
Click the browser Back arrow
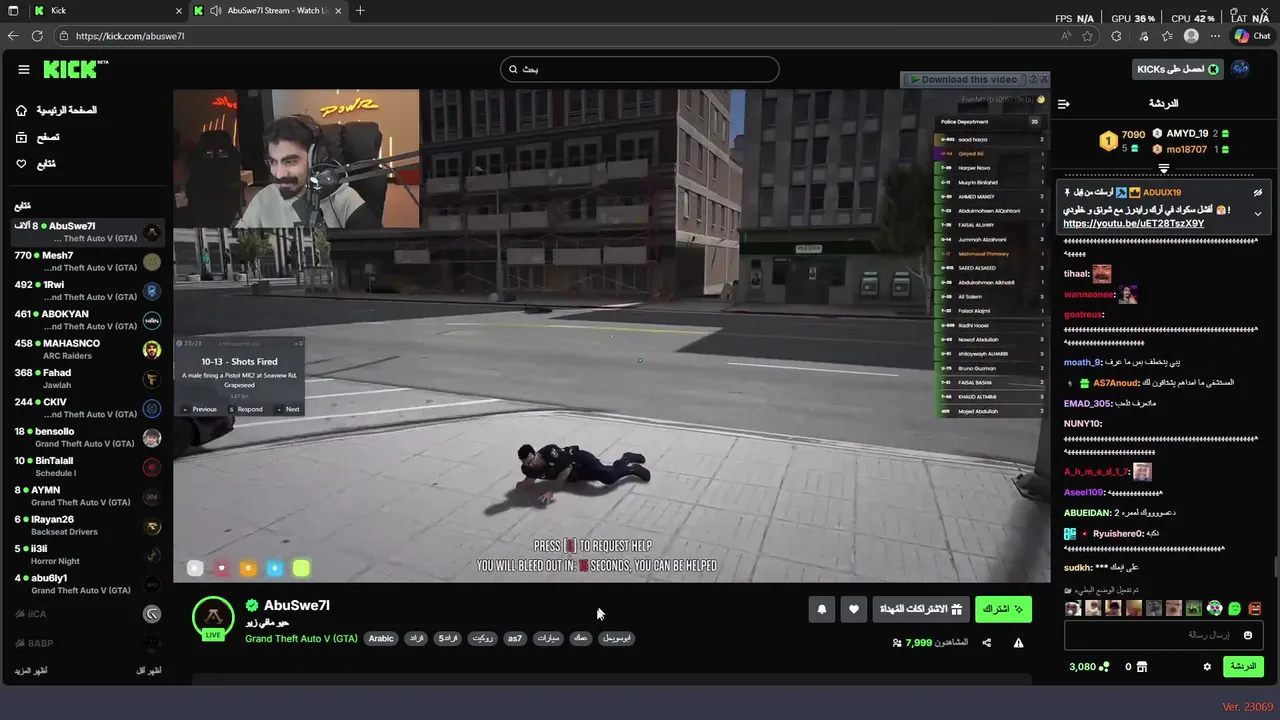(x=13, y=36)
